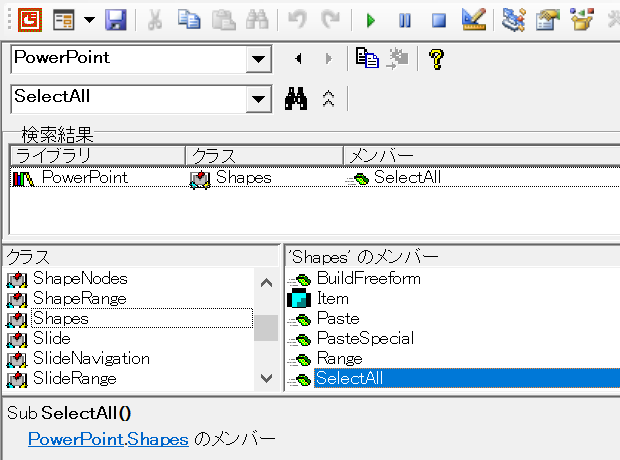Toggle Design Mode icon
Image resolution: width=620 pixels, height=460 pixels.
pos(474,19)
